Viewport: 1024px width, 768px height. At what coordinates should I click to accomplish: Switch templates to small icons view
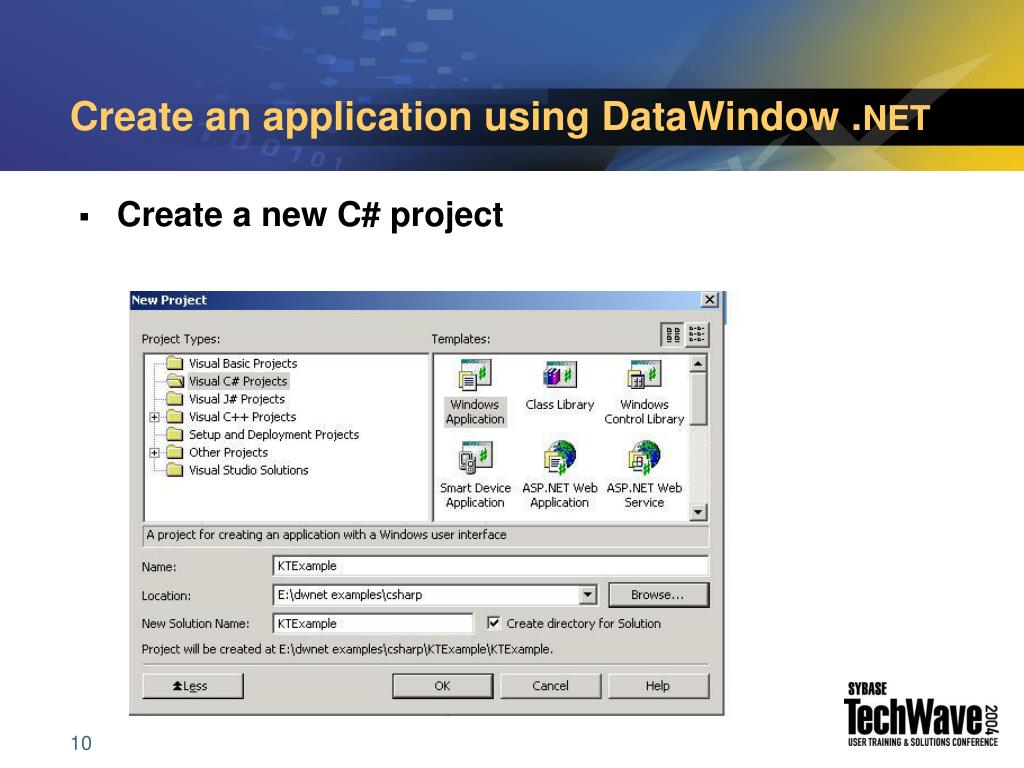click(696, 335)
